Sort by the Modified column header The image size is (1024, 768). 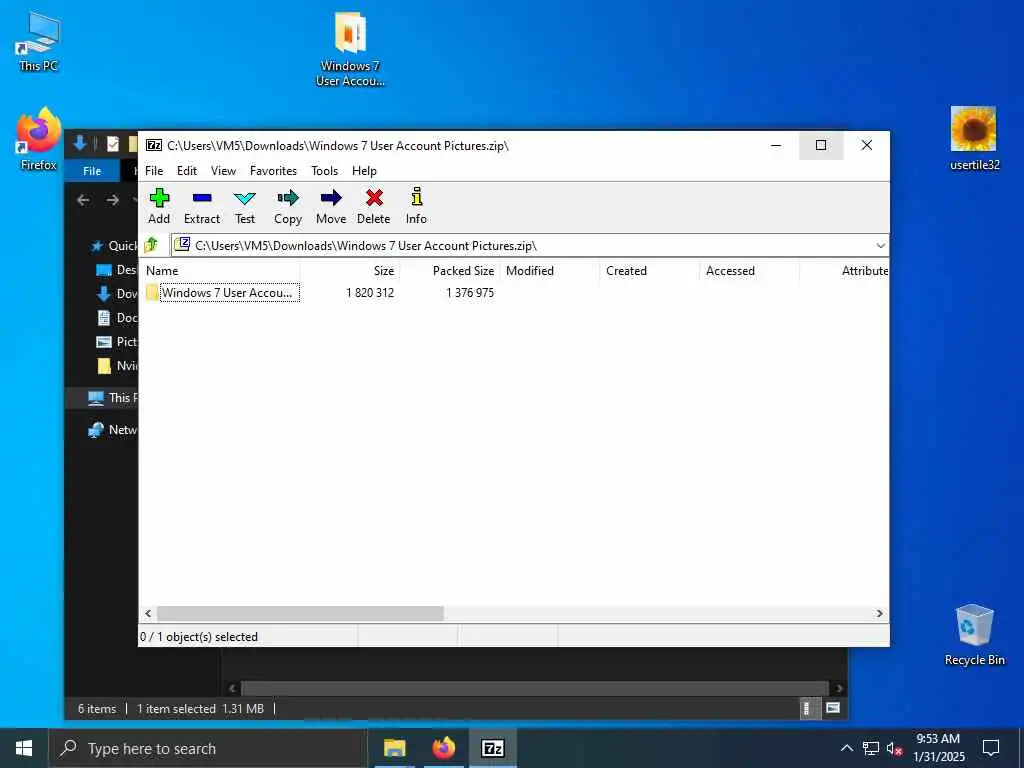click(x=549, y=270)
